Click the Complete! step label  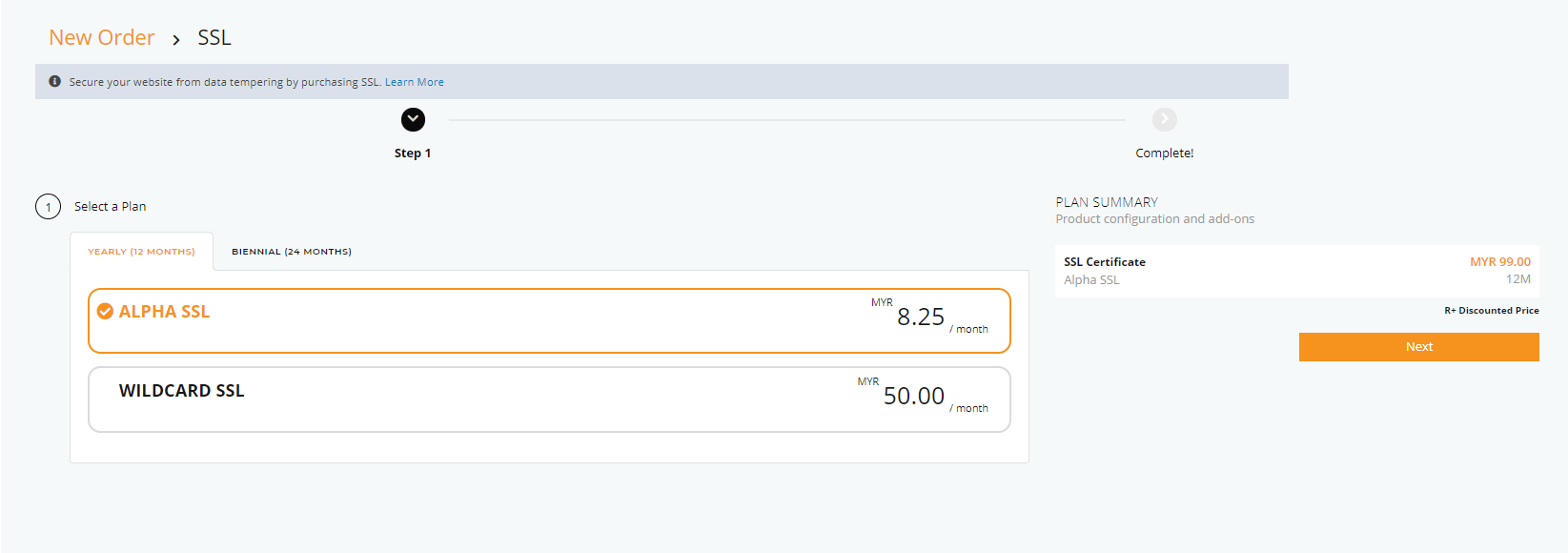pyautogui.click(x=1165, y=153)
